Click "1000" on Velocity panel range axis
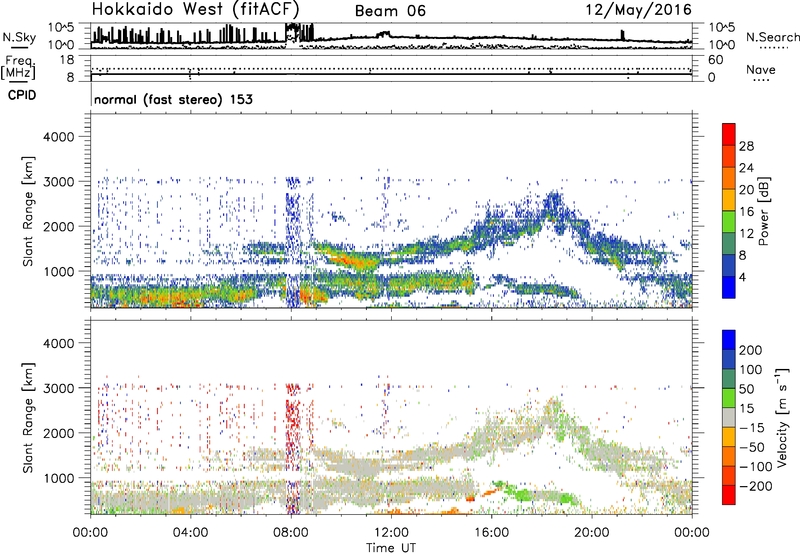The width and height of the screenshot is (800, 554). pos(58,478)
